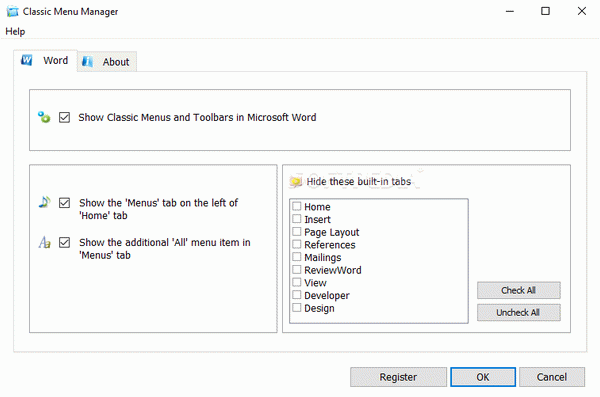Uncheck Show Classic Menus and Toolbars checkbox
The image size is (600, 397).
coord(64,117)
